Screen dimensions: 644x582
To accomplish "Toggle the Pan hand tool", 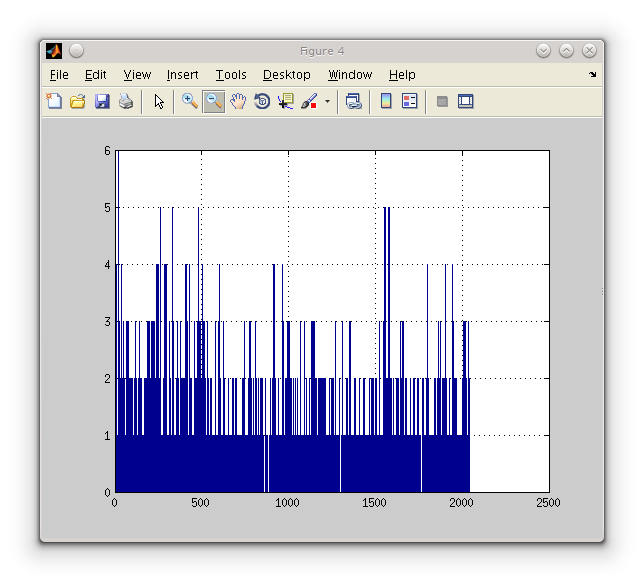I will (x=238, y=101).
